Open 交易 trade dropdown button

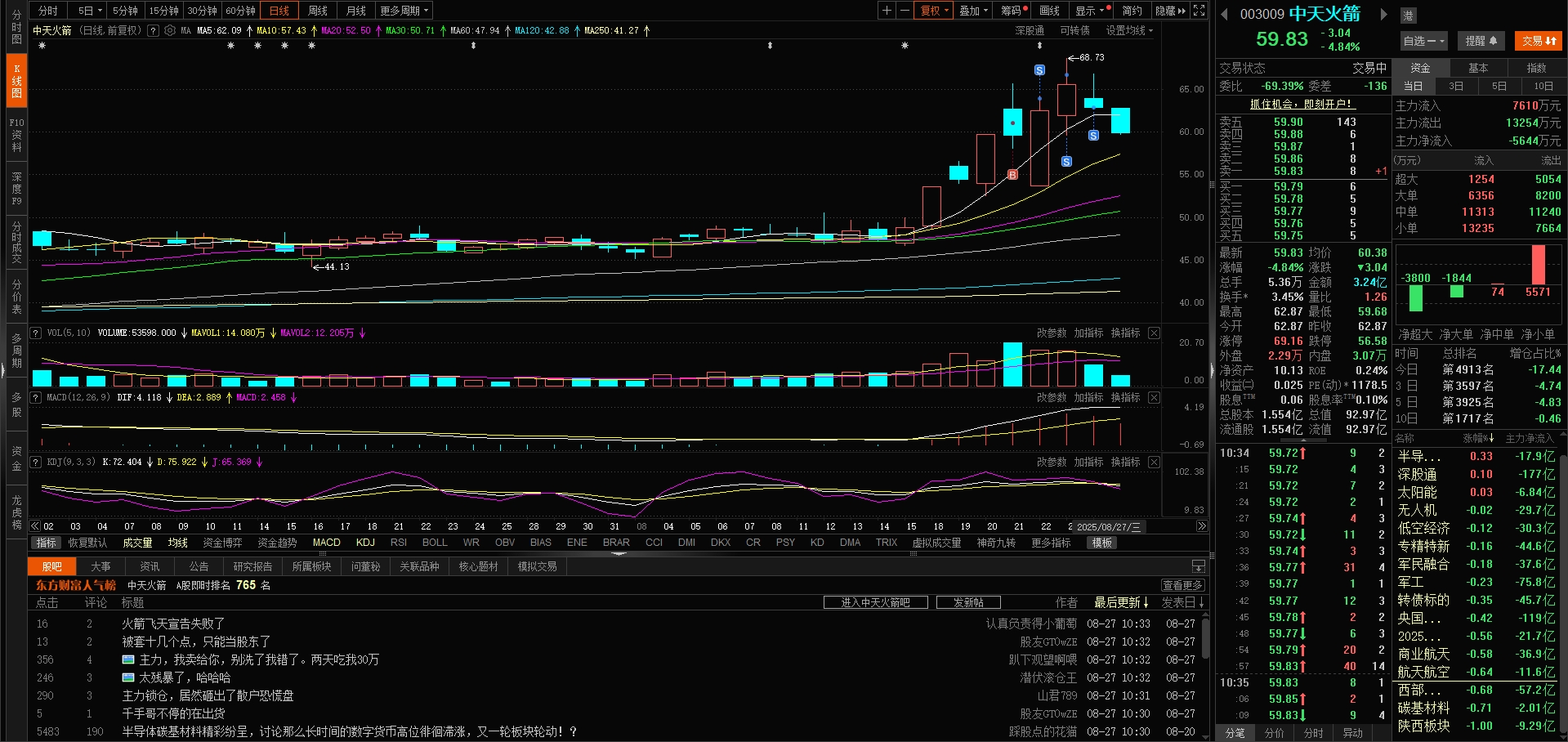pos(1539,40)
